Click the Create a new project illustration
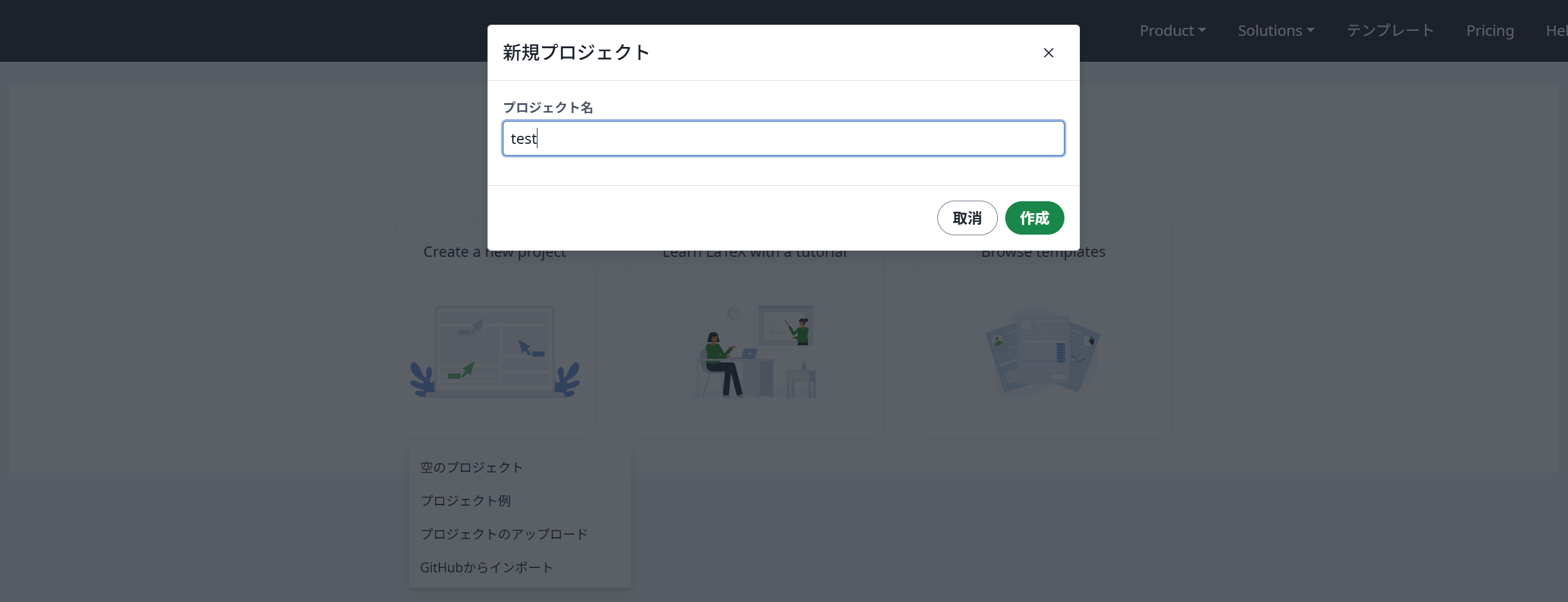Screen dimensions: 1568x602 [x=495, y=351]
